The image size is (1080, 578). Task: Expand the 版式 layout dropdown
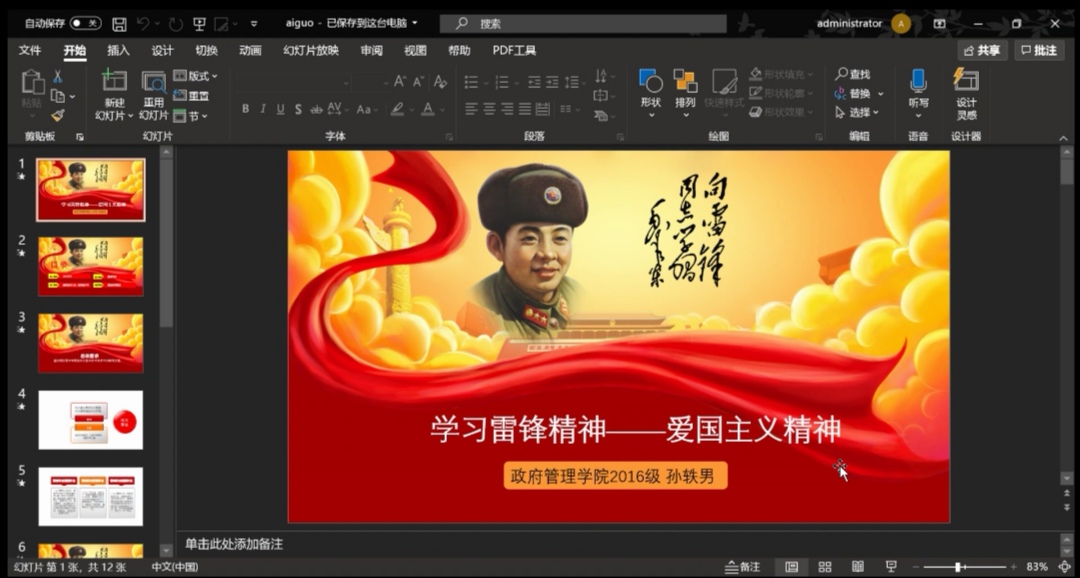point(195,76)
